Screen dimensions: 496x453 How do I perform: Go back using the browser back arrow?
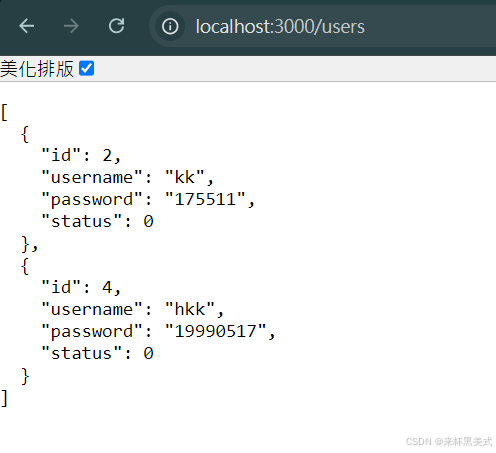(x=27, y=26)
